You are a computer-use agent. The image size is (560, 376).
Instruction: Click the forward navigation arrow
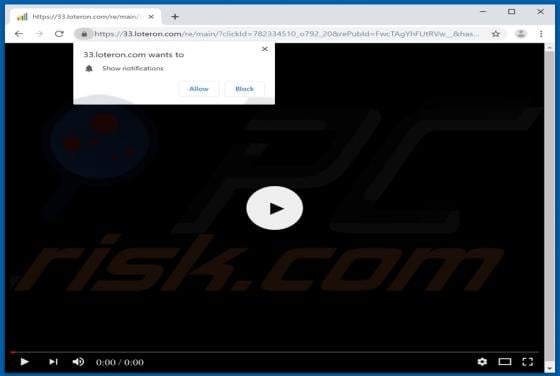[x=39, y=34]
